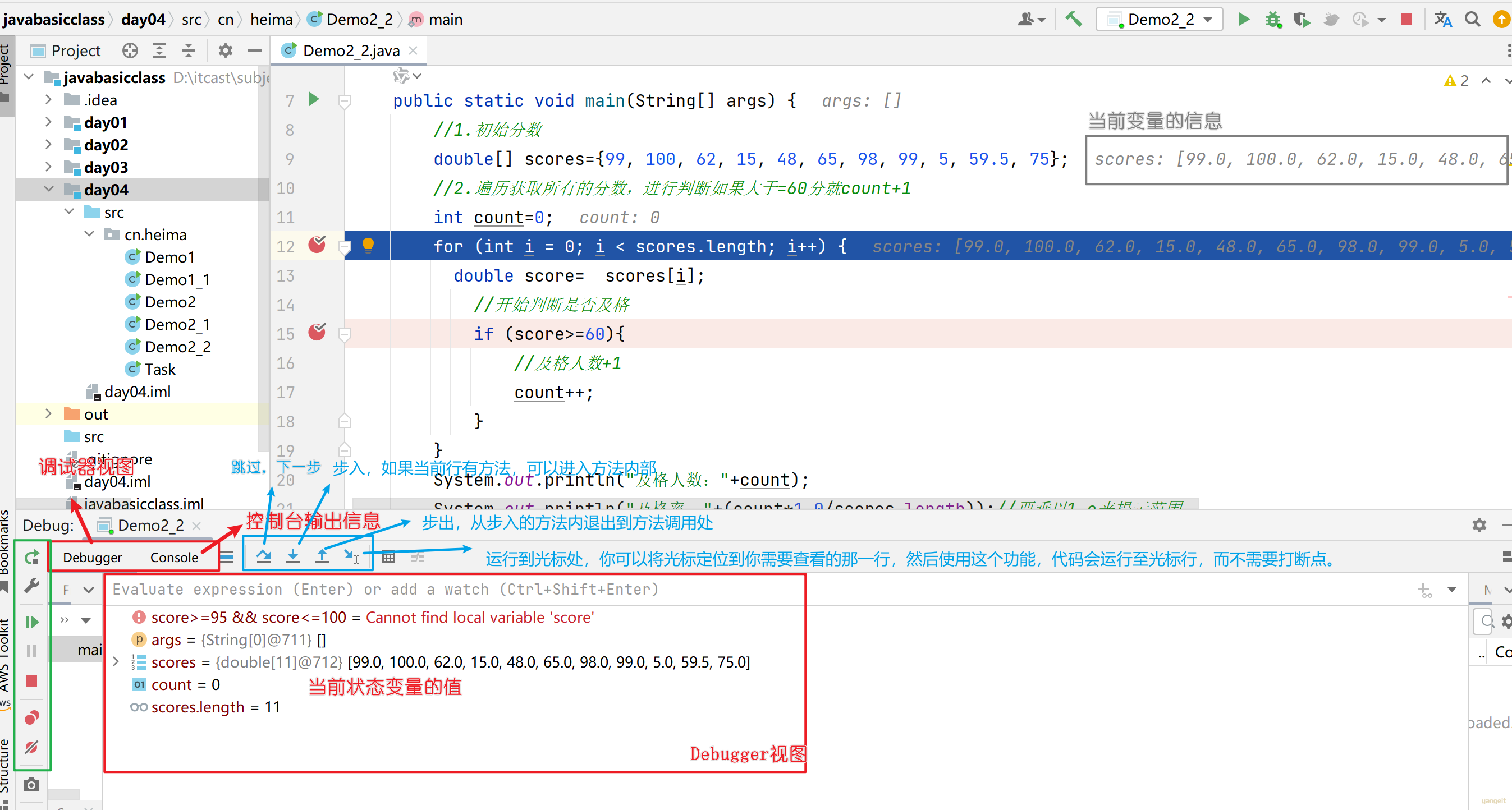Open run-with-profiler dropdown arrow
This screenshot has height=810, width=1512.
1382,20
